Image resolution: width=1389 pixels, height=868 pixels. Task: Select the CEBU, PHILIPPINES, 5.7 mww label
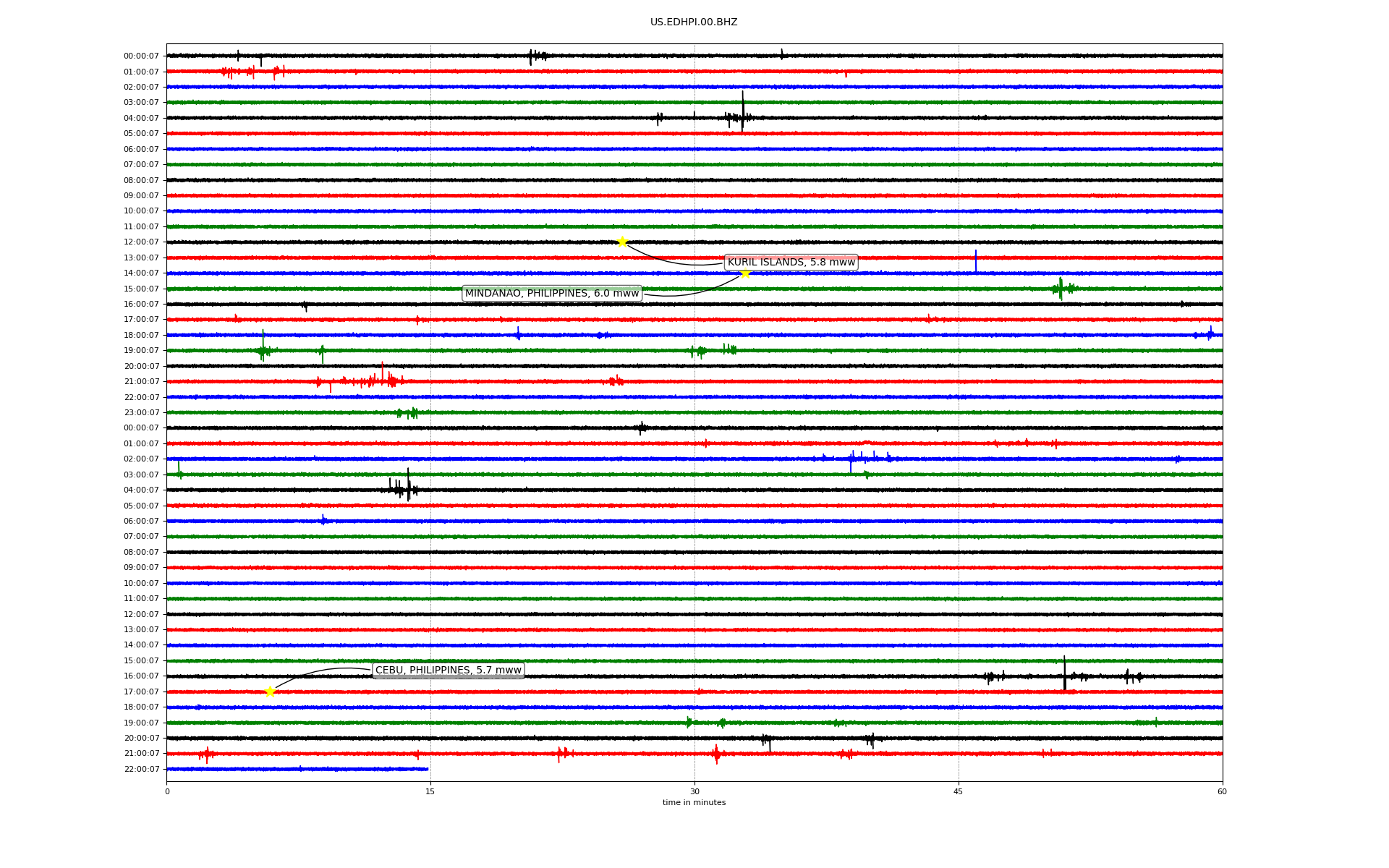click(x=448, y=670)
